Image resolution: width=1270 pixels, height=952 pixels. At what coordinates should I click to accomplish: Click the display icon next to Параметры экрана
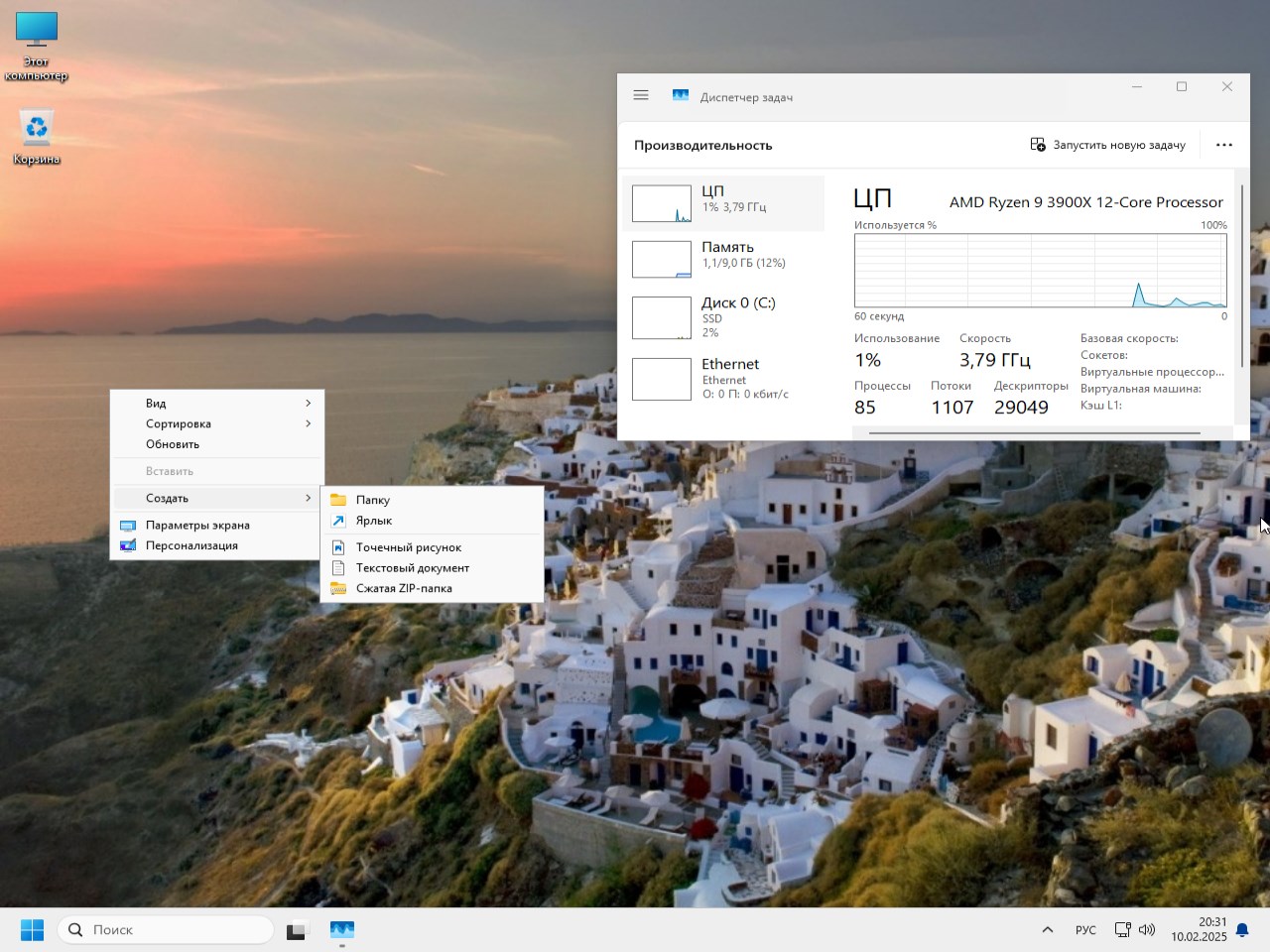pyautogui.click(x=128, y=526)
